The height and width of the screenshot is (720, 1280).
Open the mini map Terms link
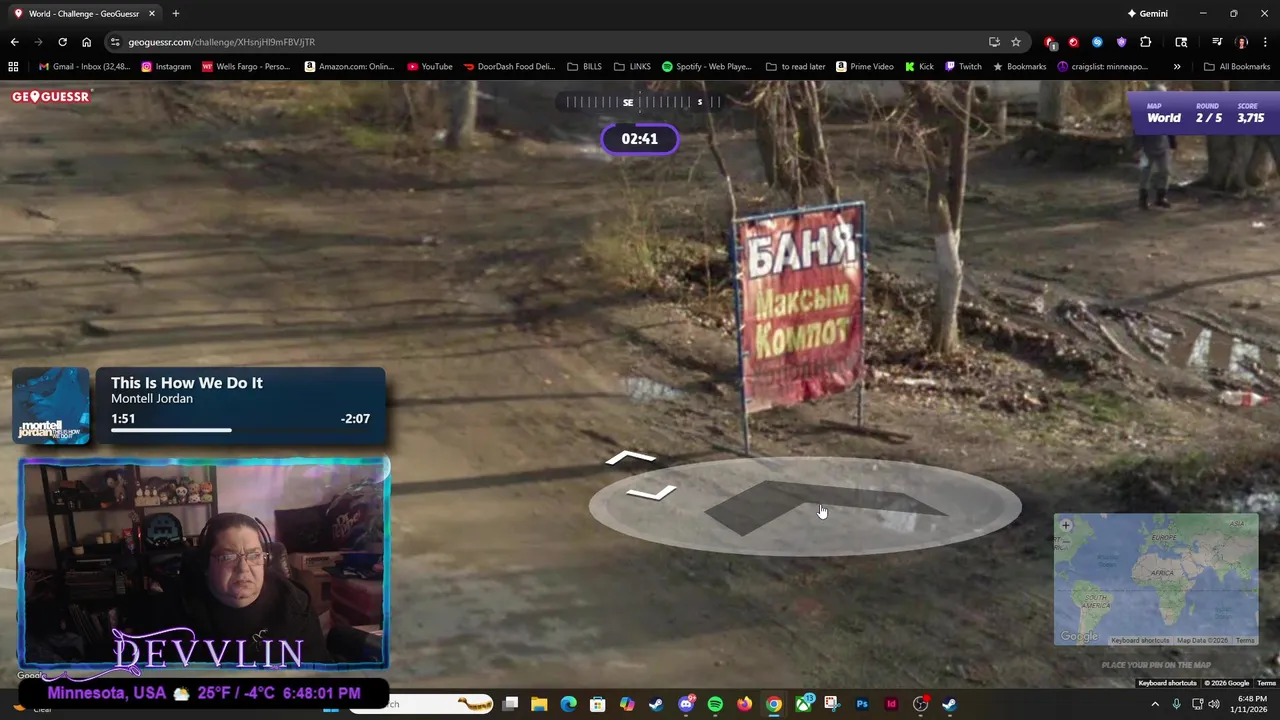point(1245,640)
